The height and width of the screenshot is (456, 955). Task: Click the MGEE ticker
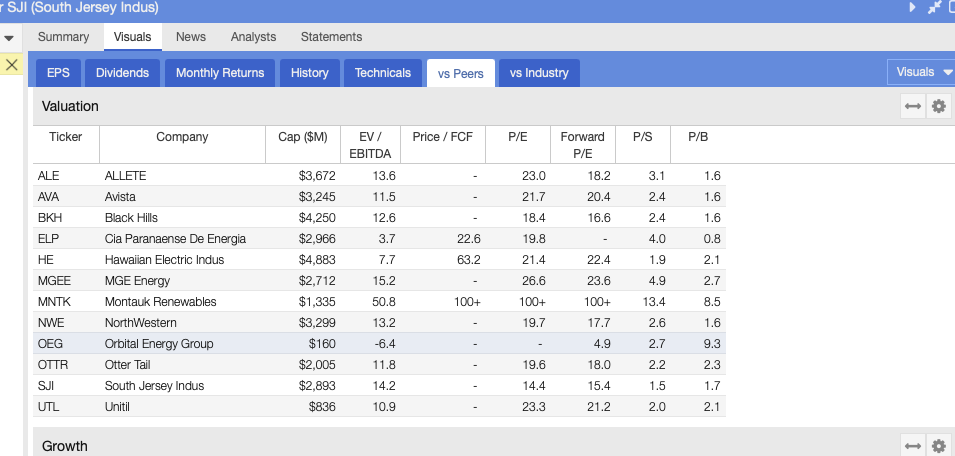54,281
